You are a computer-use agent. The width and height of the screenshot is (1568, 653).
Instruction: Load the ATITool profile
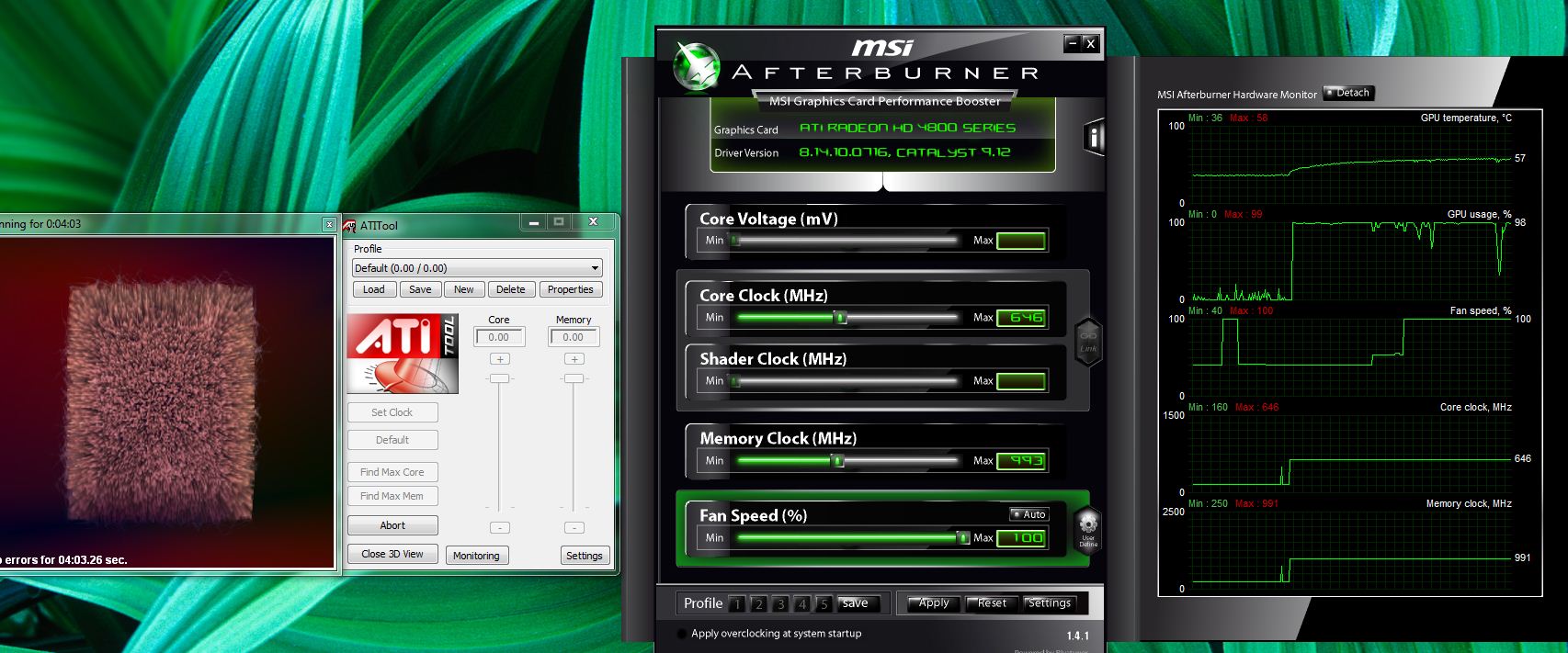click(374, 289)
